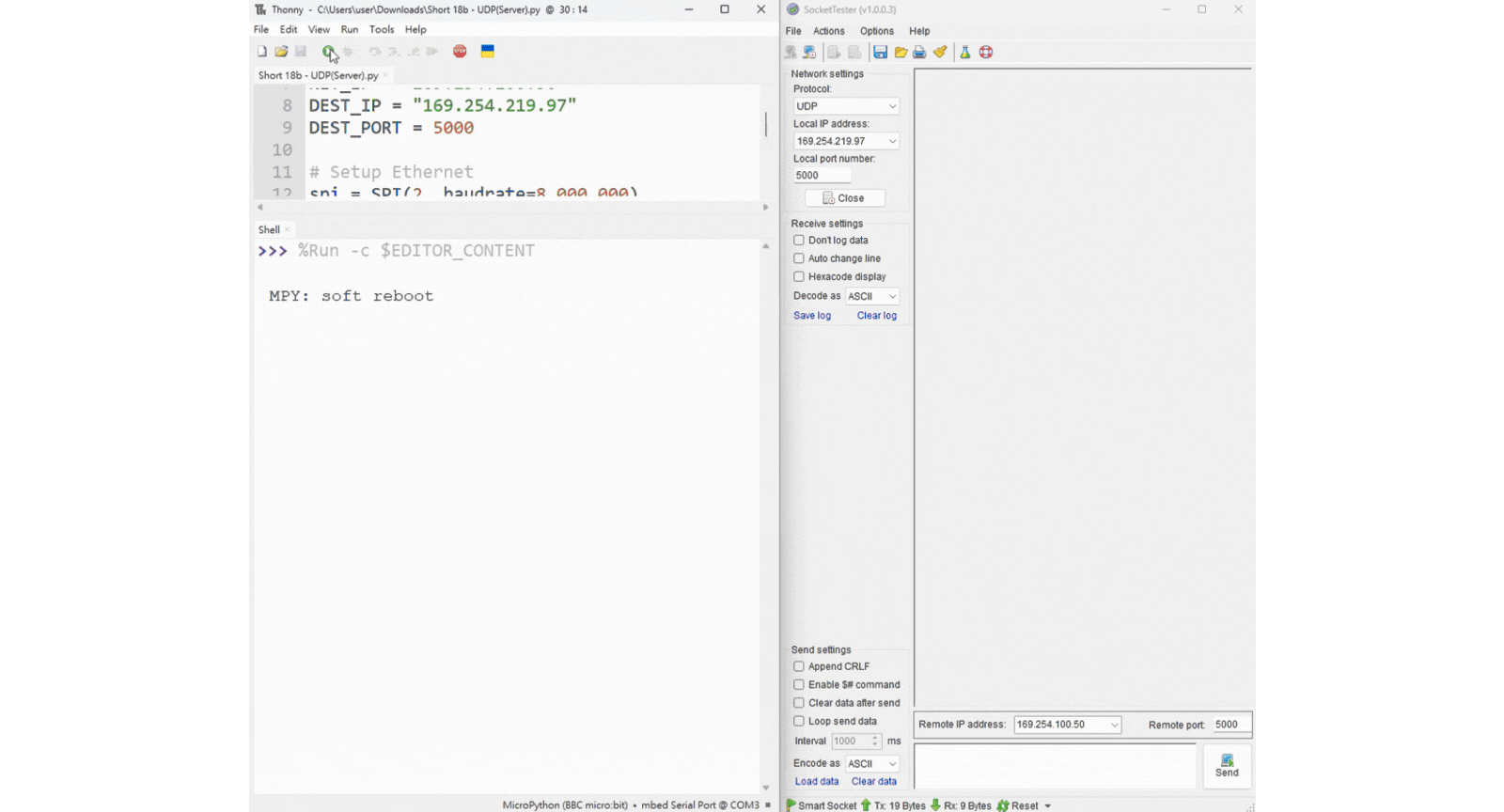
Task: Click Thonny's Resume debugging icon
Action: 432,52
